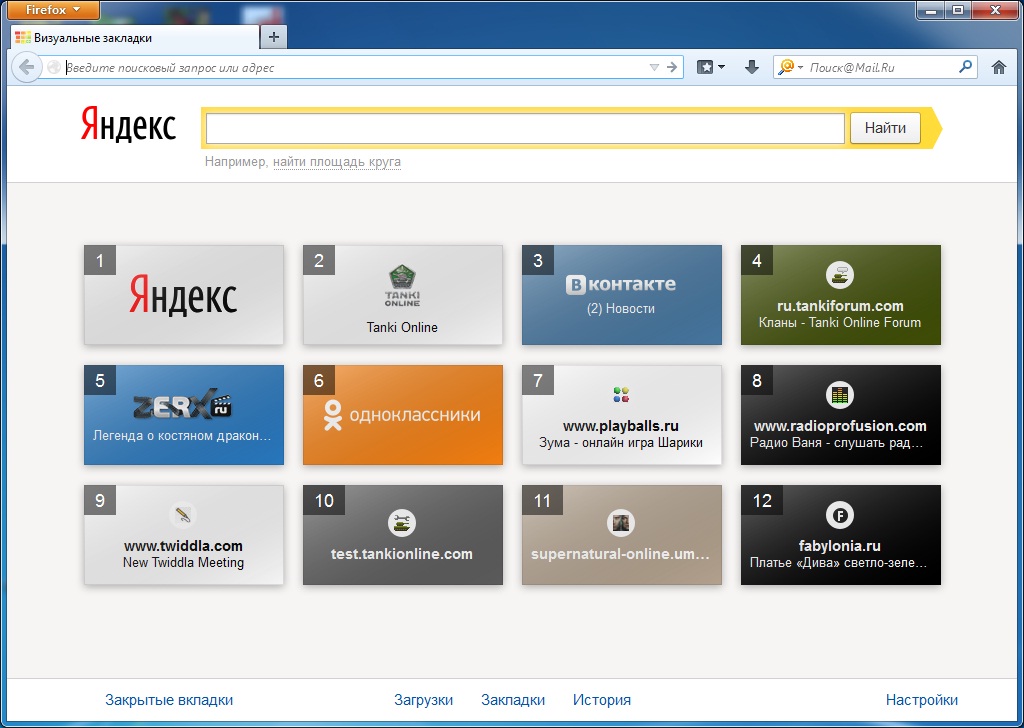The image size is (1024, 728).
Task: Maximize the Firefox window
Action: (958, 10)
